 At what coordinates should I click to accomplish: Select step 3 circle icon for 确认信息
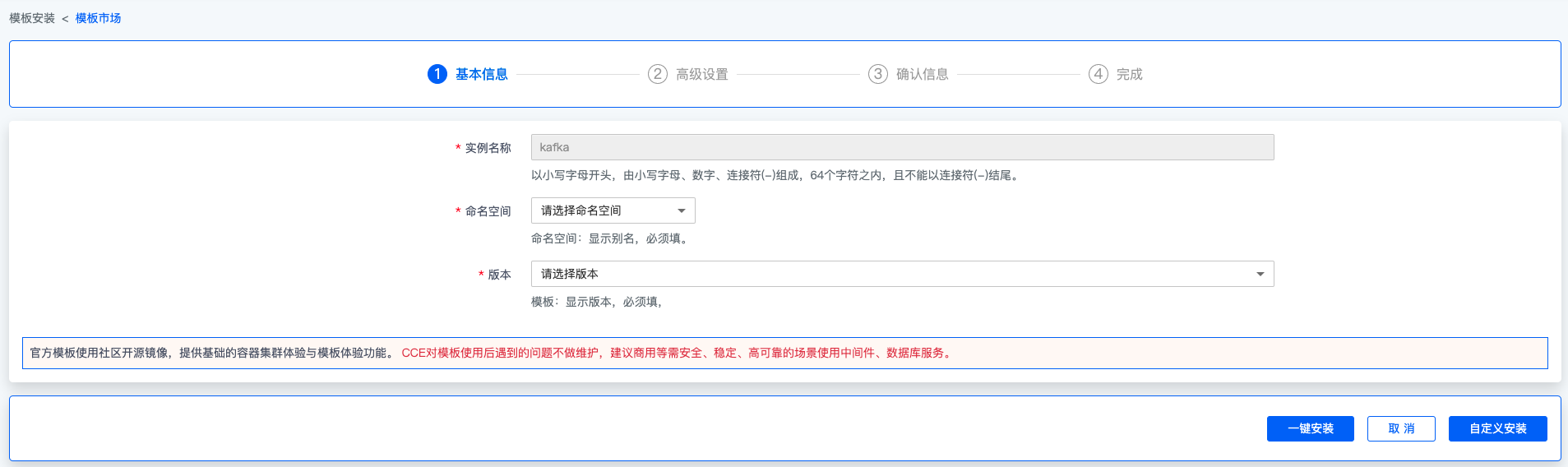pyautogui.click(x=878, y=74)
